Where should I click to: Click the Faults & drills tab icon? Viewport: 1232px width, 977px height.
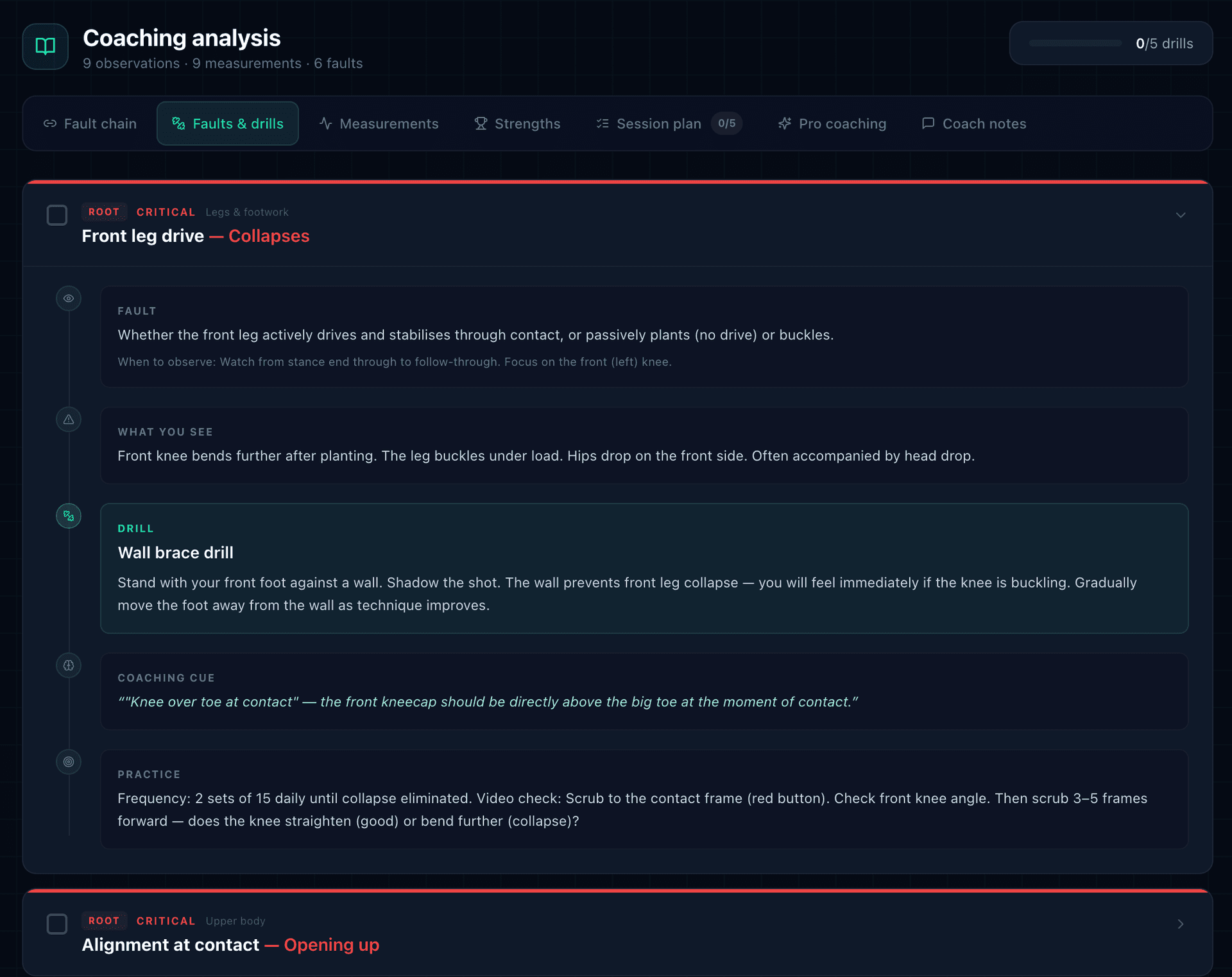coord(179,124)
